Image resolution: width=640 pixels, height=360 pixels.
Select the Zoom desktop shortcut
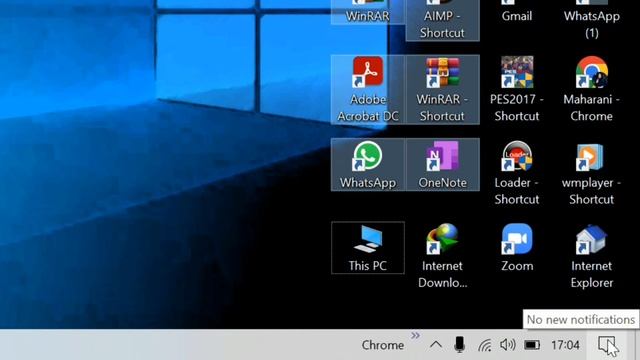pyautogui.click(x=517, y=248)
